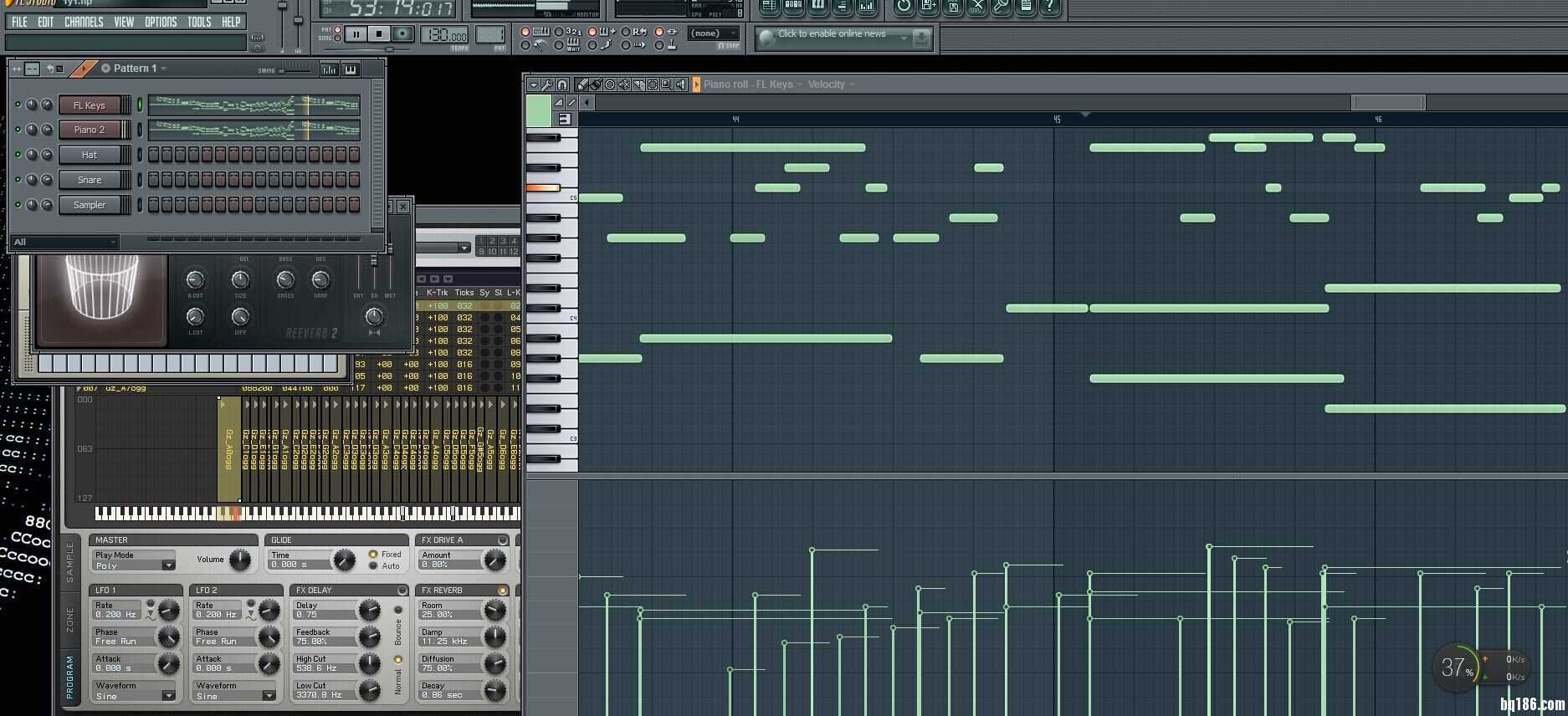Disable the FX Reverb section LED
Viewport: 1568px width, 716px height.
click(503, 591)
